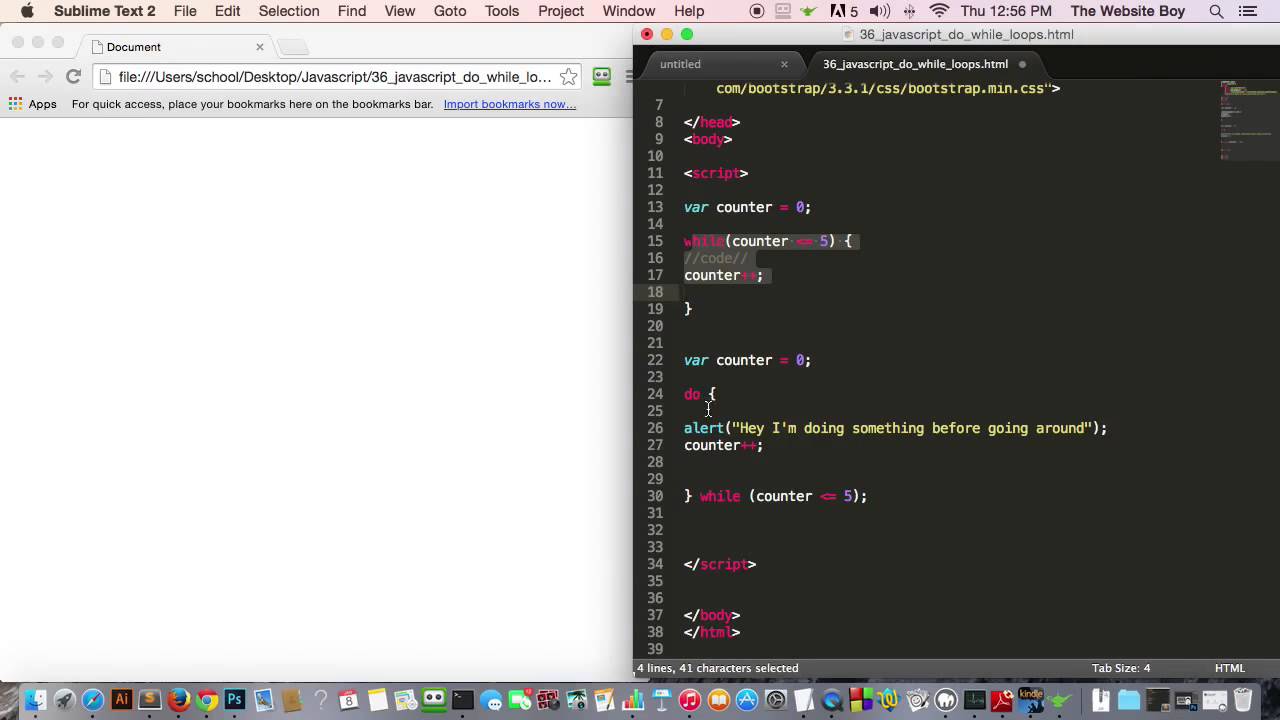Screen dimensions: 1280x720
Task: Open Adobe Illustrator in the Dock
Action: (x=121, y=699)
